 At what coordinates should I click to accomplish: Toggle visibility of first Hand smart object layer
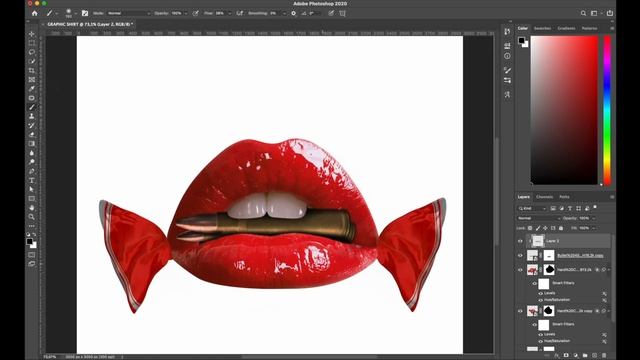tap(520, 270)
